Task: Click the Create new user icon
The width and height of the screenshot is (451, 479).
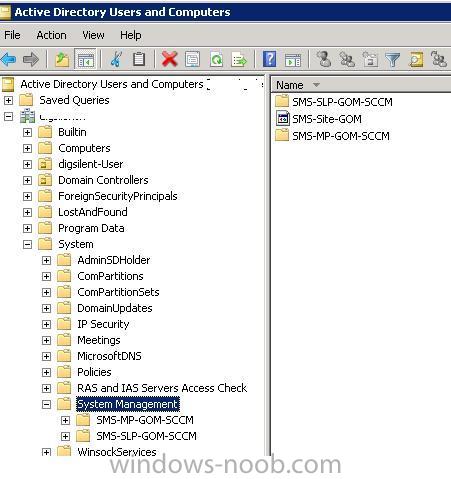Action: point(323,60)
